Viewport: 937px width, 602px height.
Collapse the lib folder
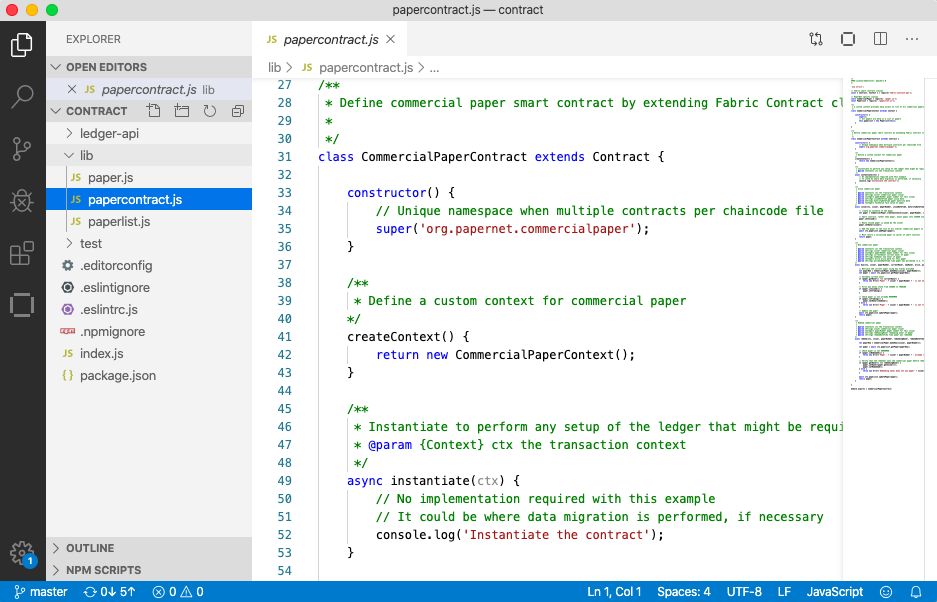(x=149, y=155)
